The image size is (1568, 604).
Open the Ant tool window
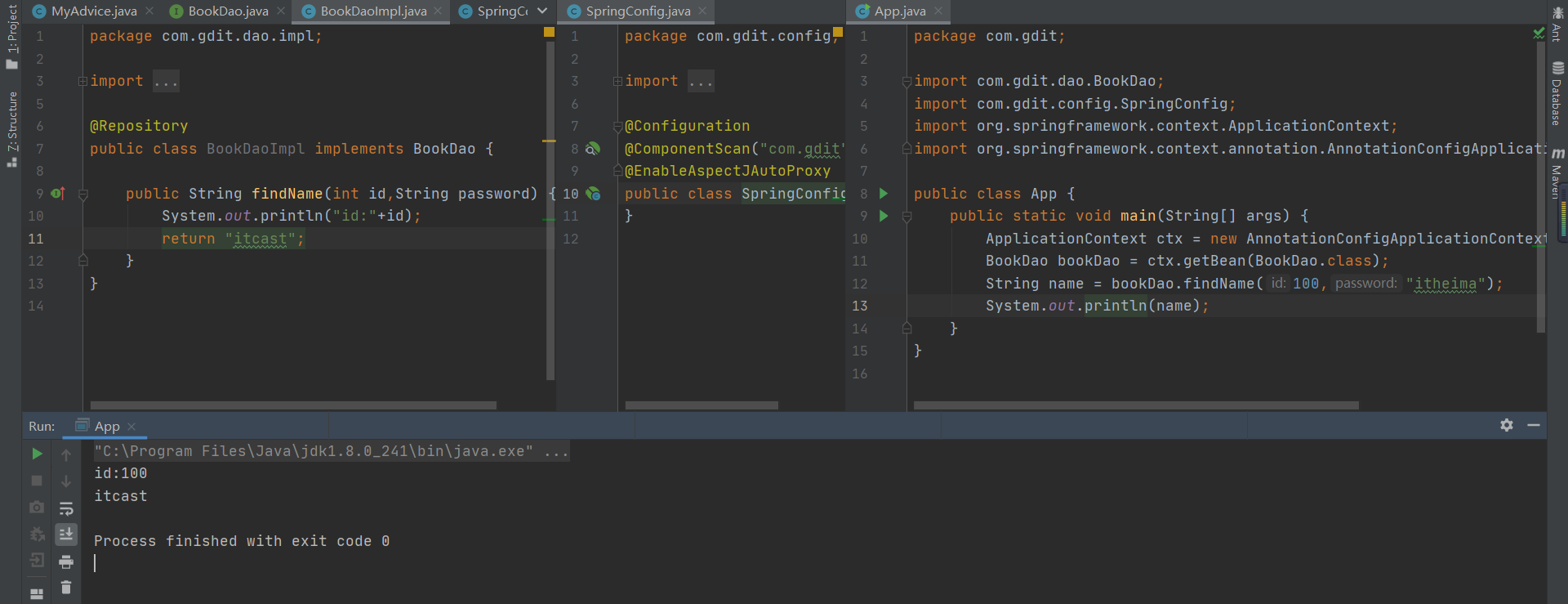tap(1557, 23)
